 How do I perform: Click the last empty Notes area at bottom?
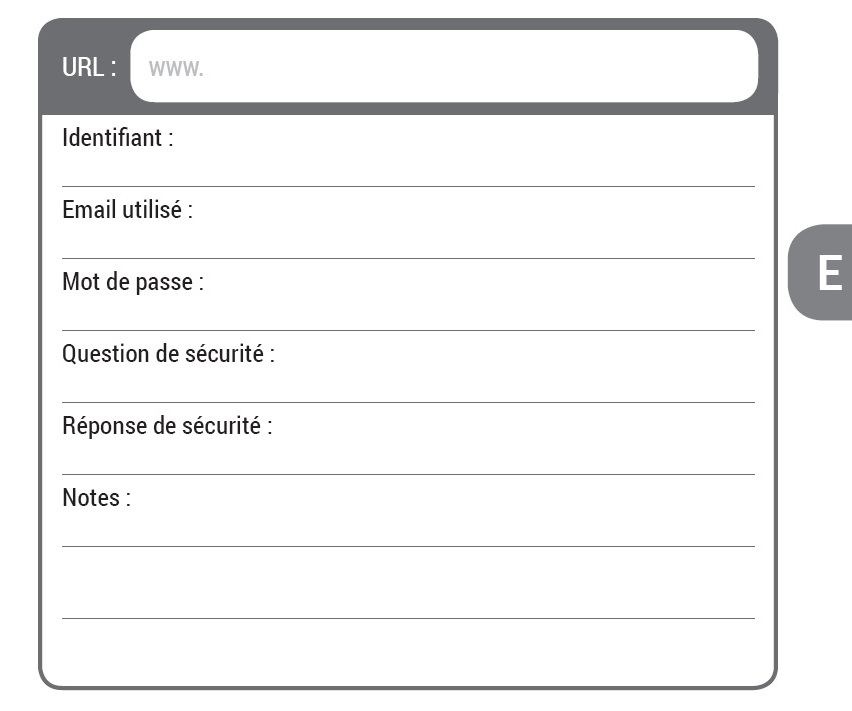pyautogui.click(x=408, y=652)
